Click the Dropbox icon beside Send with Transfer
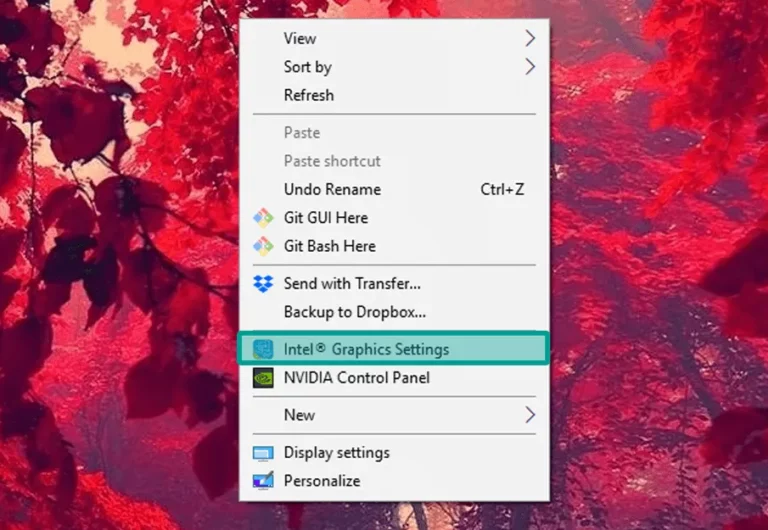The image size is (768, 530). pyautogui.click(x=263, y=284)
